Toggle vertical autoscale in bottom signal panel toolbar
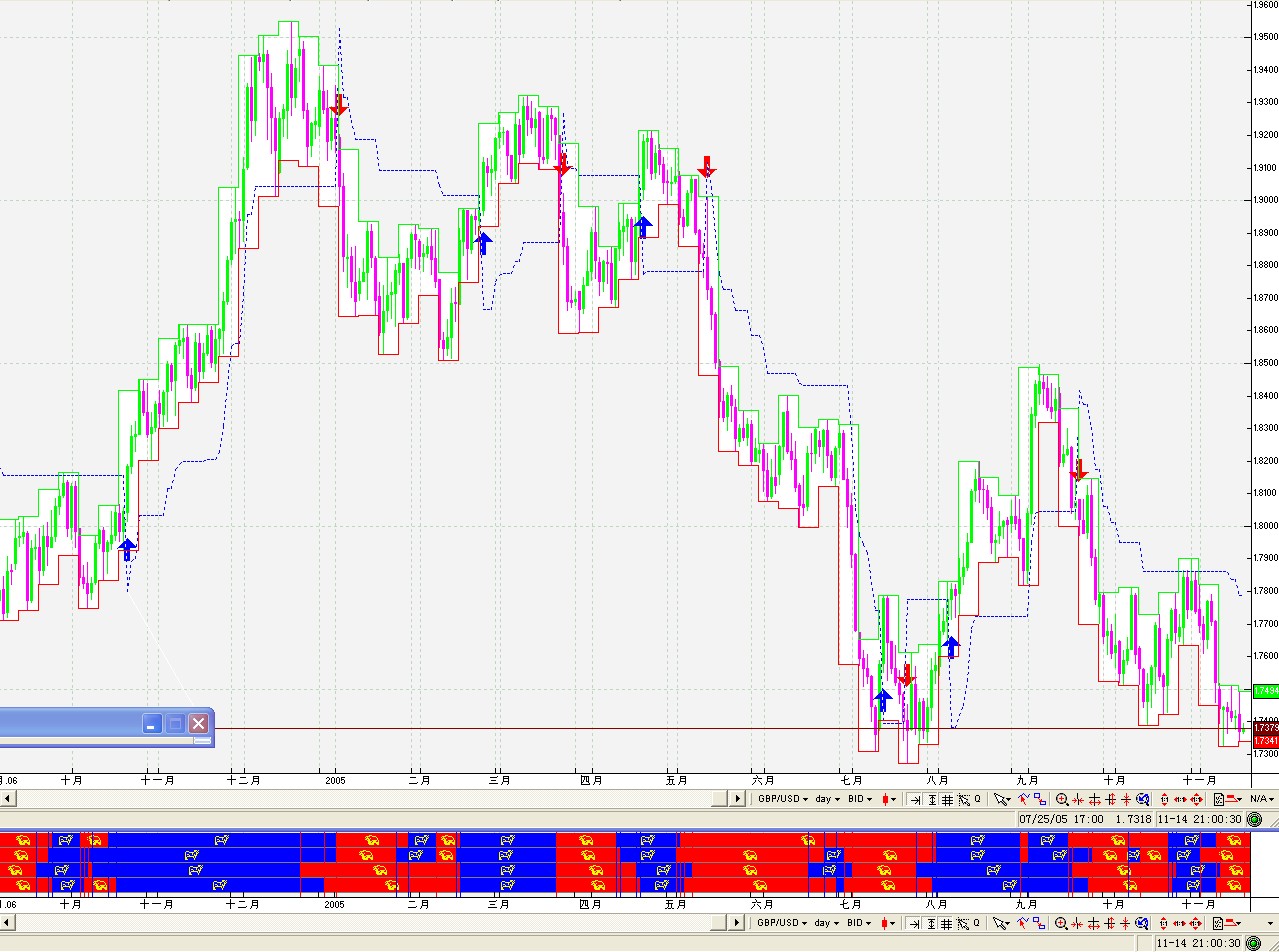Viewport: 1279px width, 952px height. click(931, 923)
